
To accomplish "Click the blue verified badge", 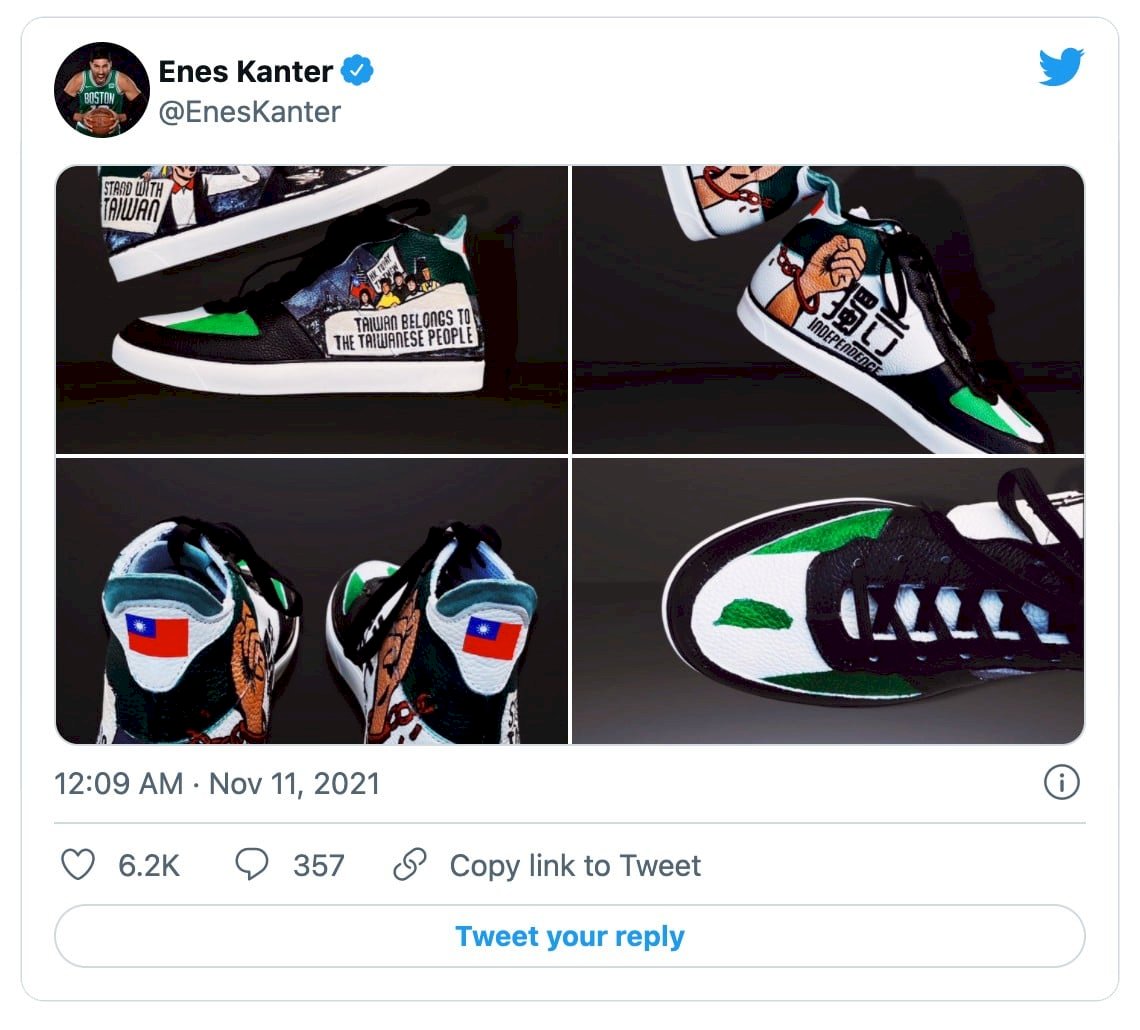I will (x=357, y=71).
